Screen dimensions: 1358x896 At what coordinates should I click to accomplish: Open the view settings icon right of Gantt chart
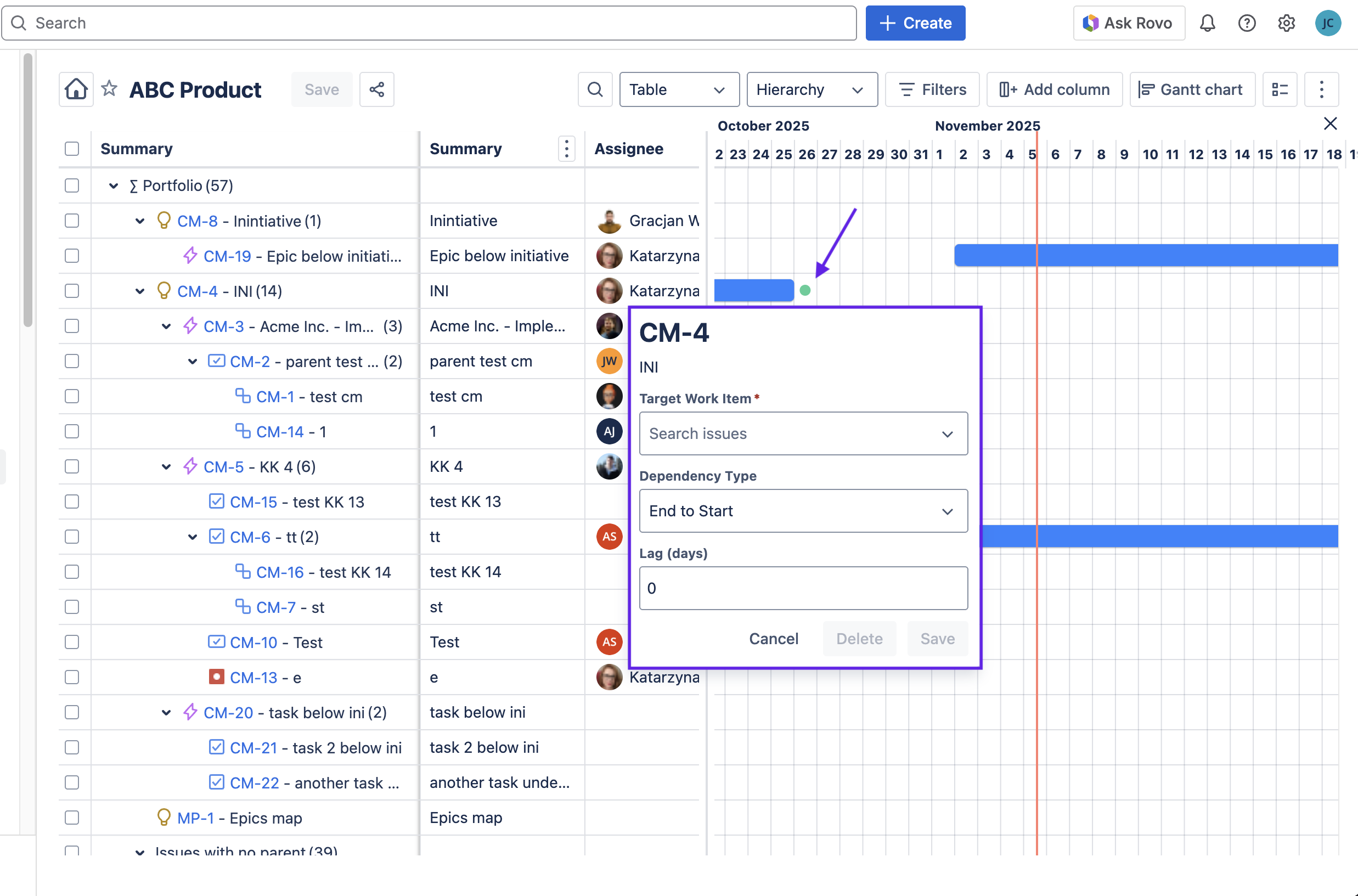click(x=1280, y=89)
